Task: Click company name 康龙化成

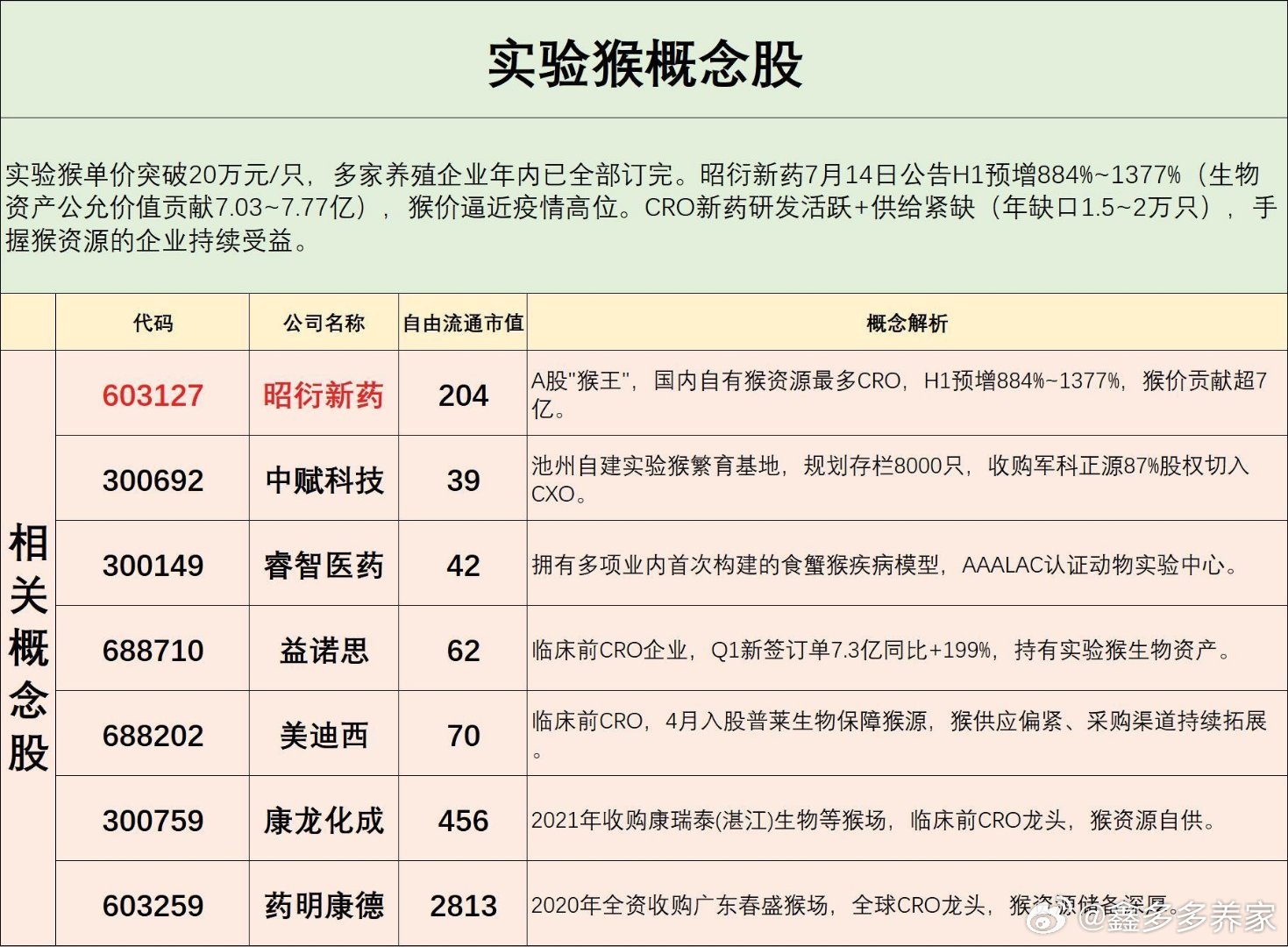Action: [324, 821]
